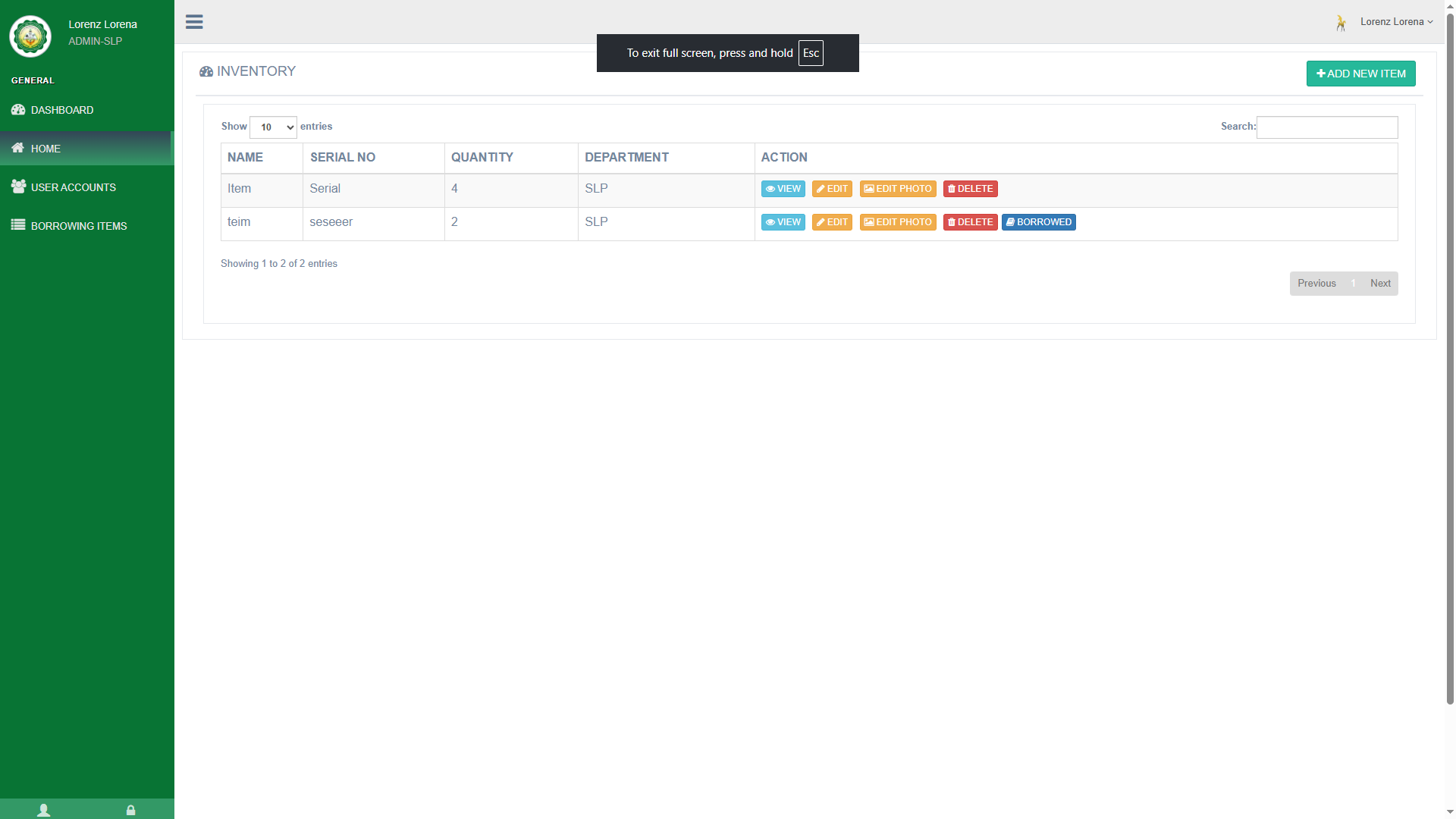The width and height of the screenshot is (1456, 819).
Task: Click the school logo in sidebar
Action: pos(30,36)
